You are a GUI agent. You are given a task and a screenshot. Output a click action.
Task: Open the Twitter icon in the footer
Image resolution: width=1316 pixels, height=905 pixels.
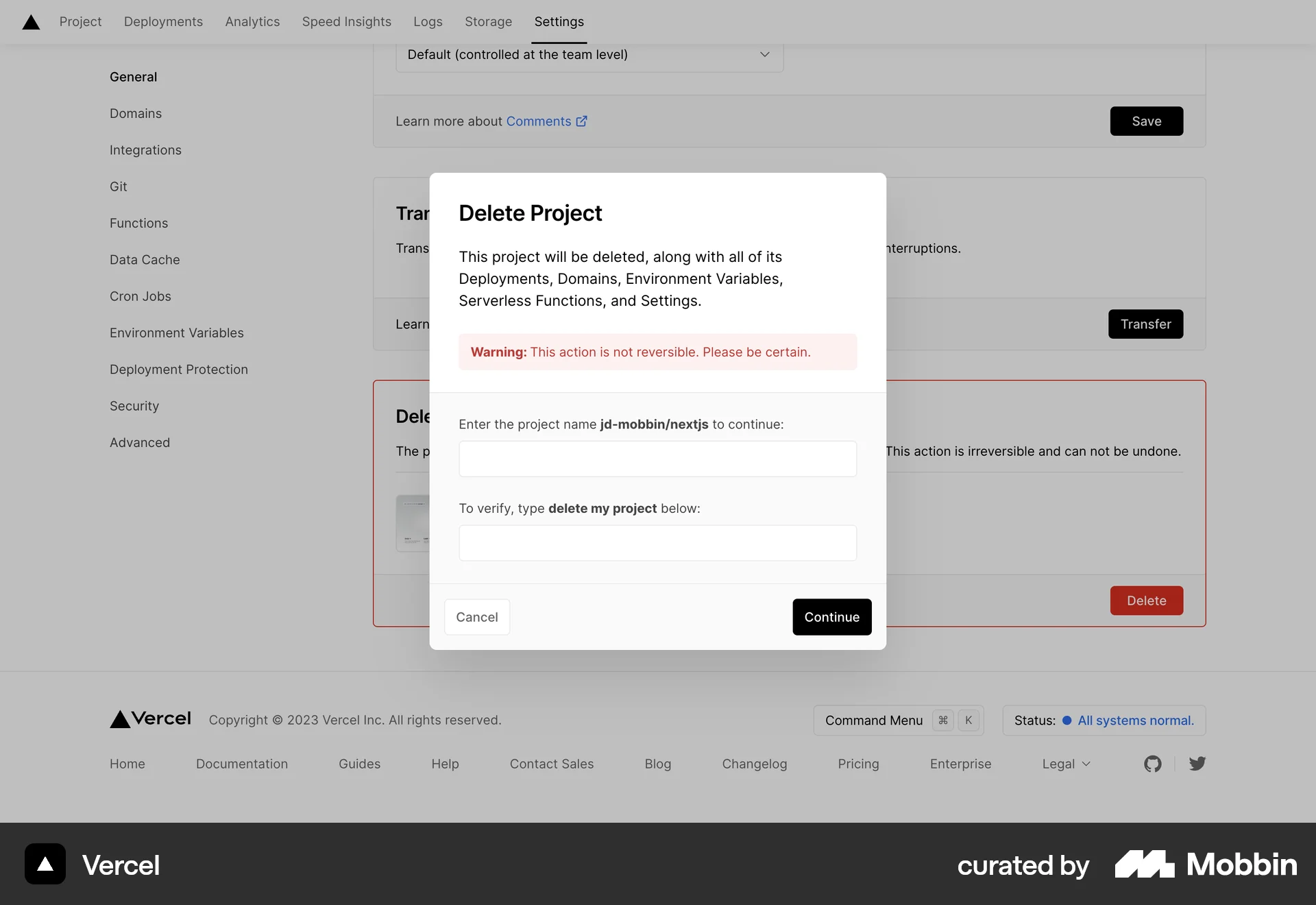1197,764
